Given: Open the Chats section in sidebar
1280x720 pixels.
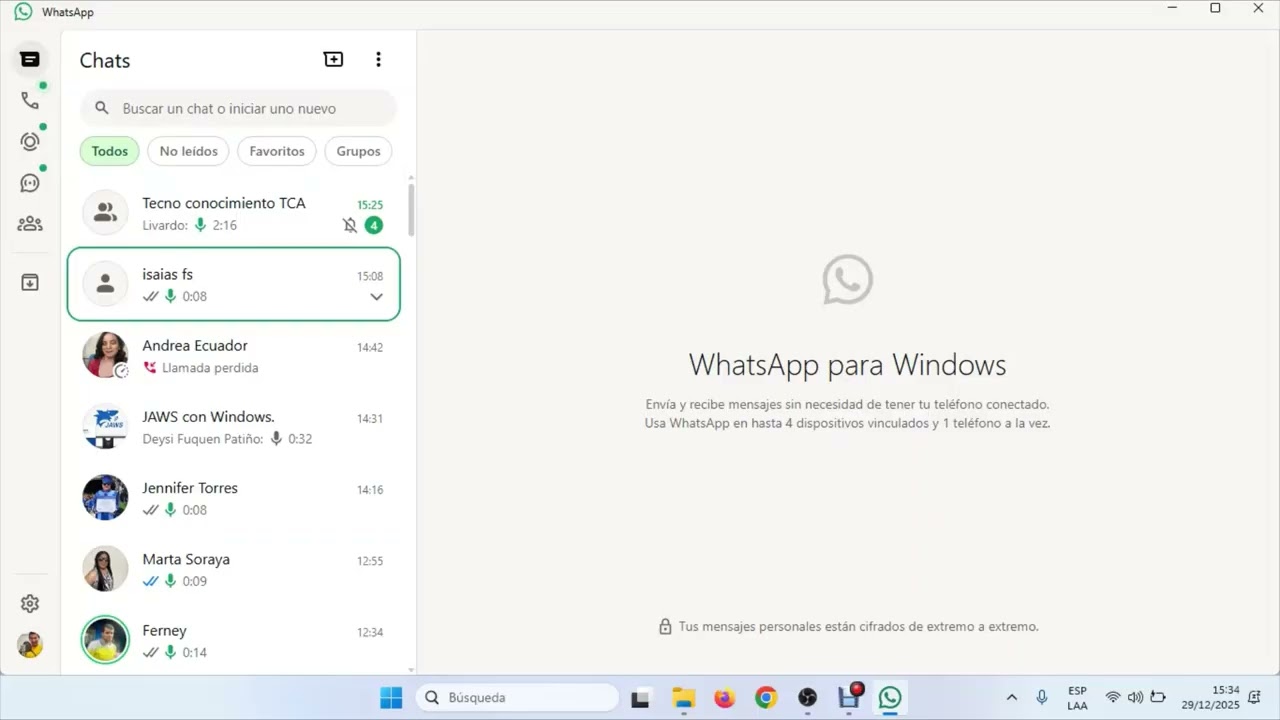Looking at the screenshot, I should (30, 60).
